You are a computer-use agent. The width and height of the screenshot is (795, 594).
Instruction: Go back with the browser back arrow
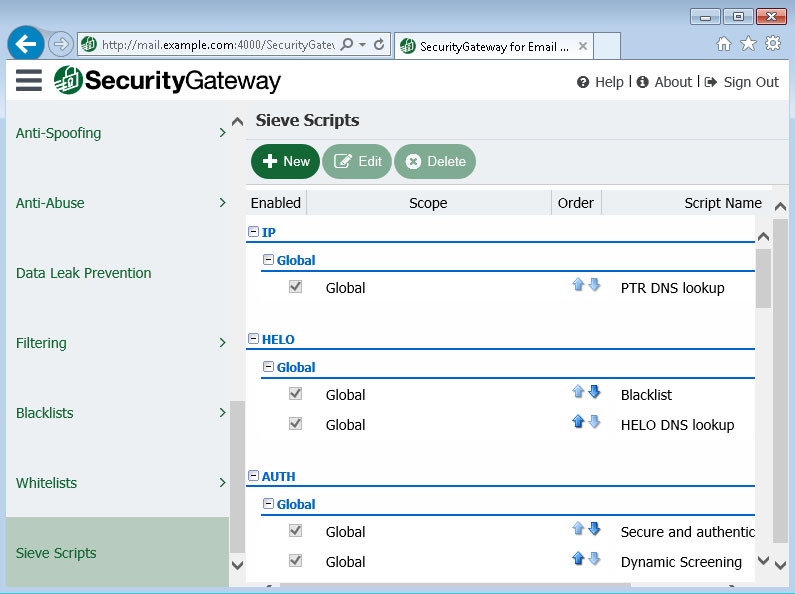tap(25, 44)
